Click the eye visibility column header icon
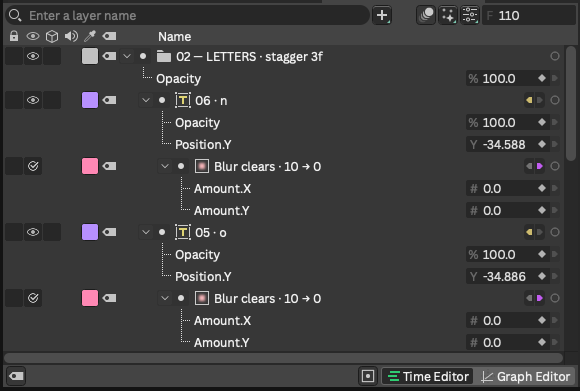This screenshot has height=391, width=580. coord(33,36)
